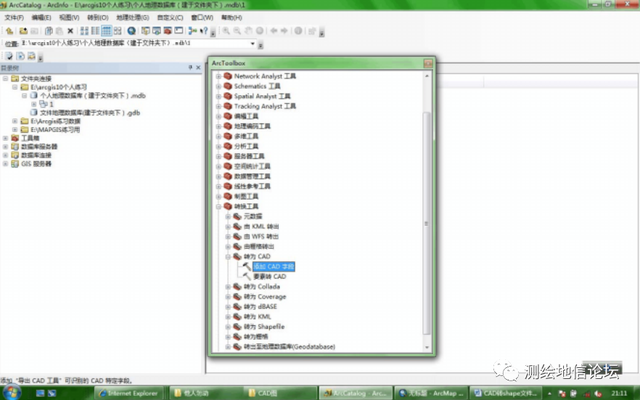Switch to Thumbnails view icon
Image resolution: width=640 pixels, height=400 pixels.
[x=118, y=31]
